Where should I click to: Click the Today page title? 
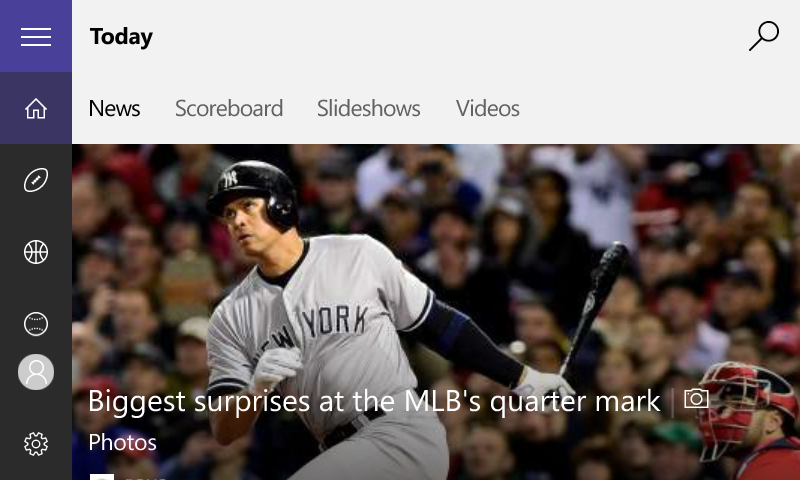[x=121, y=37]
